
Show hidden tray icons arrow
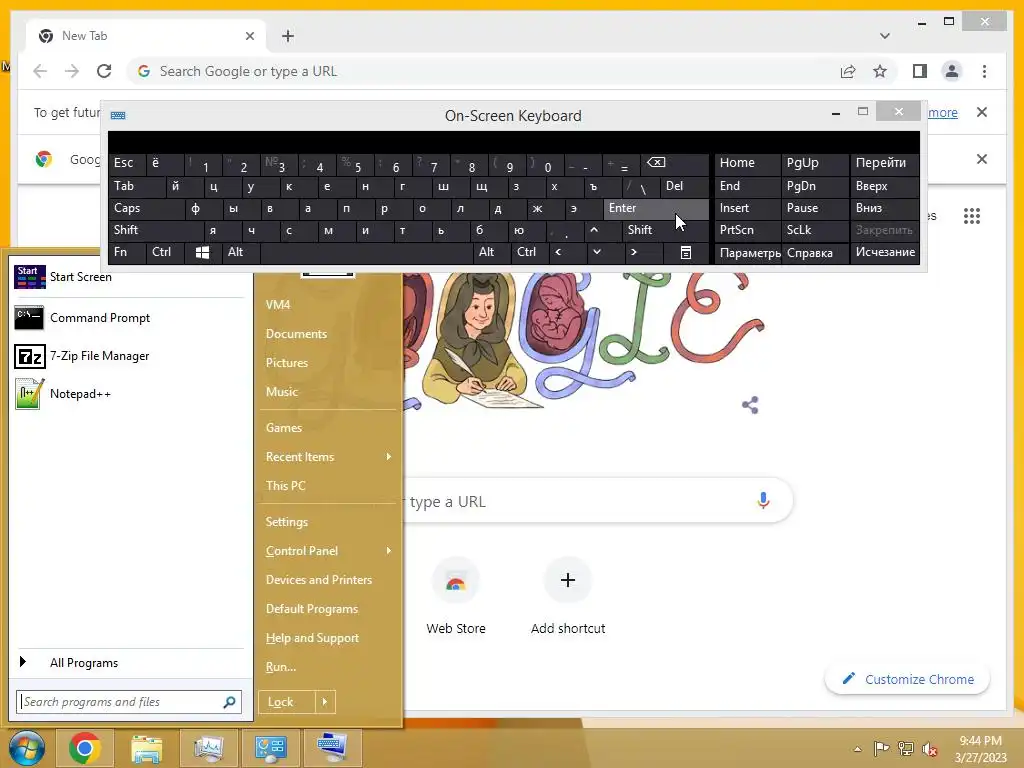point(857,748)
